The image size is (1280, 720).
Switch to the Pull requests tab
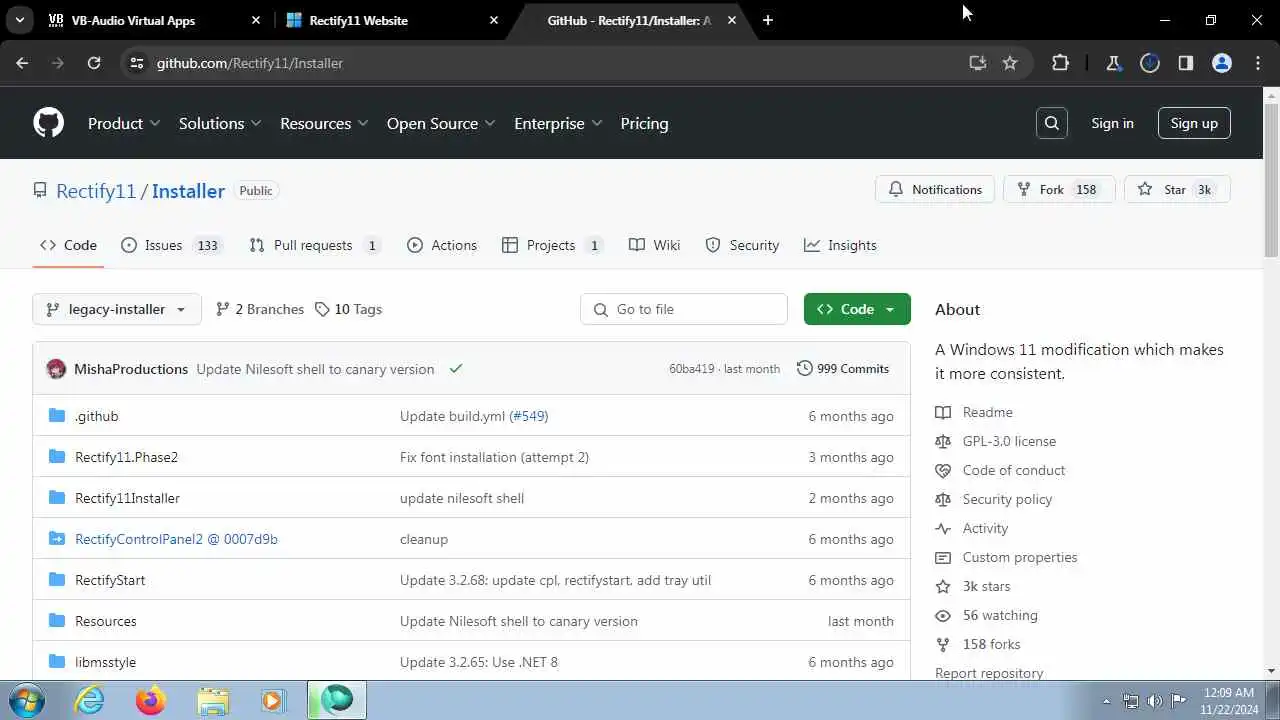(315, 245)
